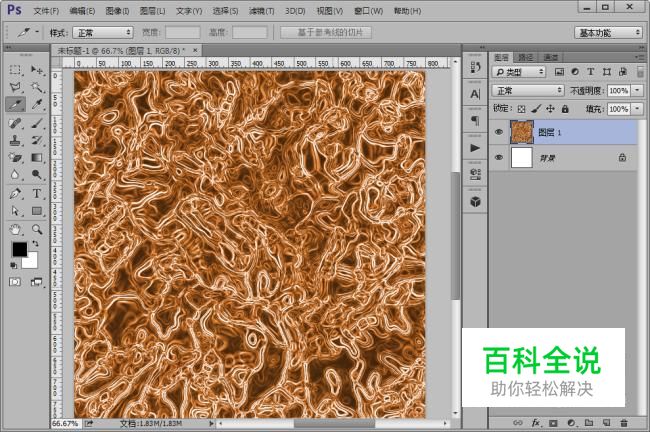Image resolution: width=650 pixels, height=432 pixels.
Task: Click the horizontal canvas scrollbar
Action: pyautogui.click(x=334, y=423)
